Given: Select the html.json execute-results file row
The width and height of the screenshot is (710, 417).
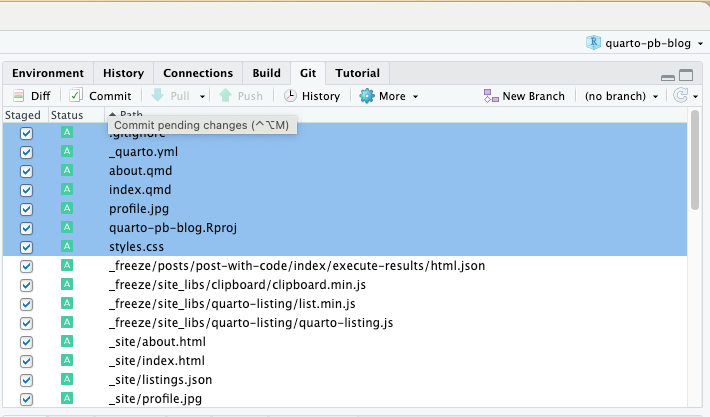Looking at the screenshot, I should click(x=345, y=266).
